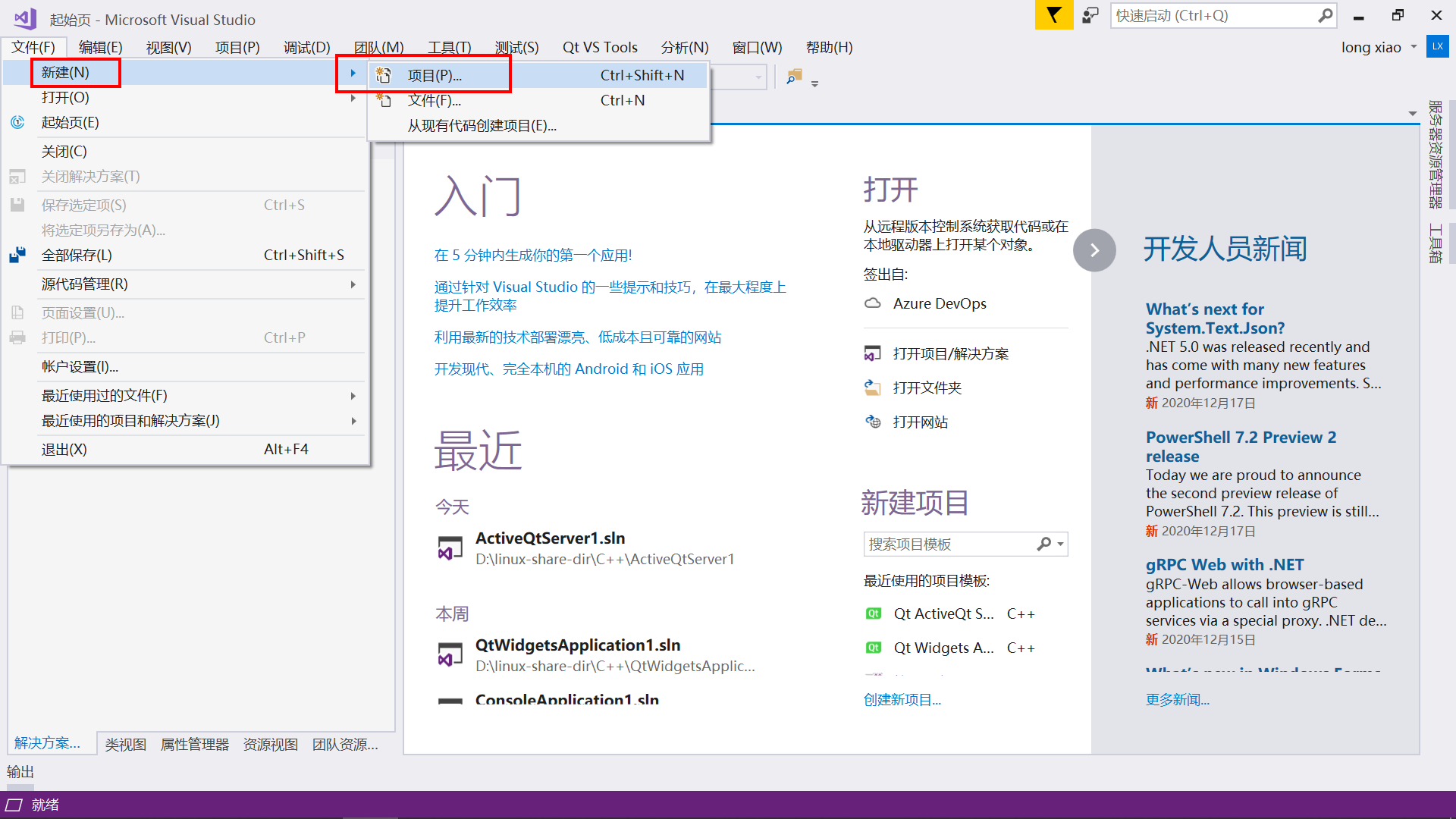1456x819 pixels.
Task: Open the 团队(M) menu
Action: click(378, 46)
